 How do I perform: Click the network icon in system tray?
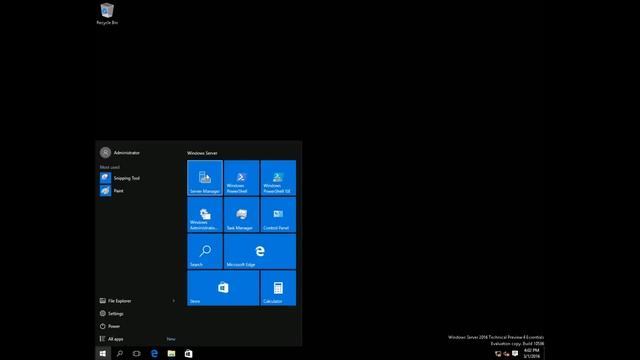click(x=498, y=353)
